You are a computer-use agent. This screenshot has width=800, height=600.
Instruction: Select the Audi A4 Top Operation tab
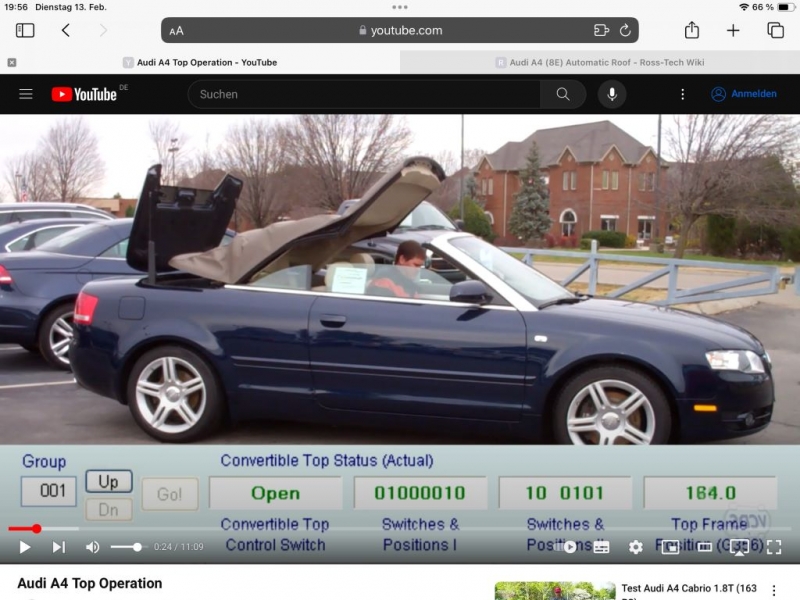click(x=200, y=62)
